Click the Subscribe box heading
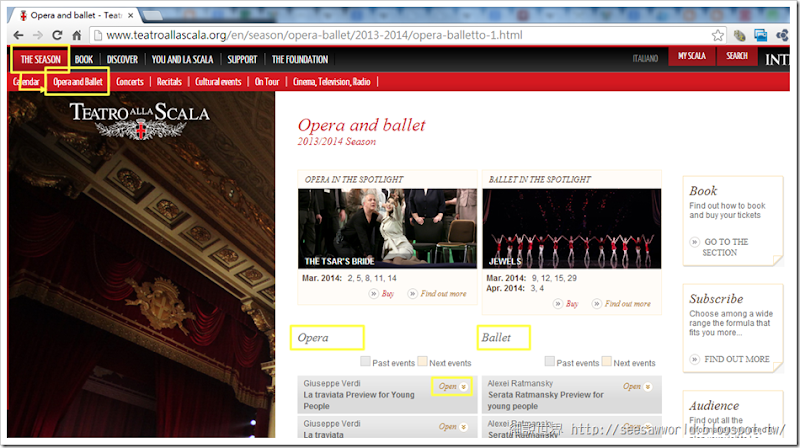The height and width of the screenshot is (448, 800). point(716,298)
